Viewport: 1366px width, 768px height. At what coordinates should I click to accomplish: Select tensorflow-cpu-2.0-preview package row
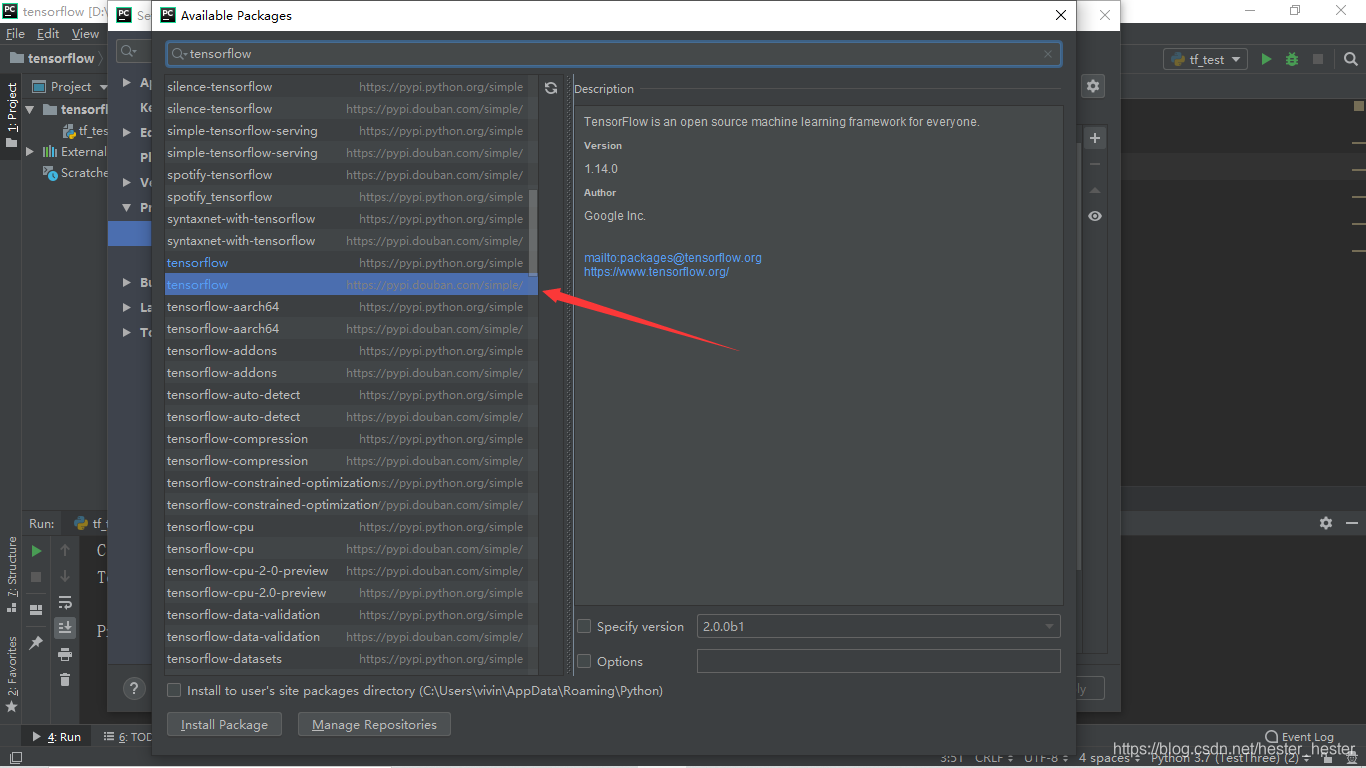coord(351,593)
